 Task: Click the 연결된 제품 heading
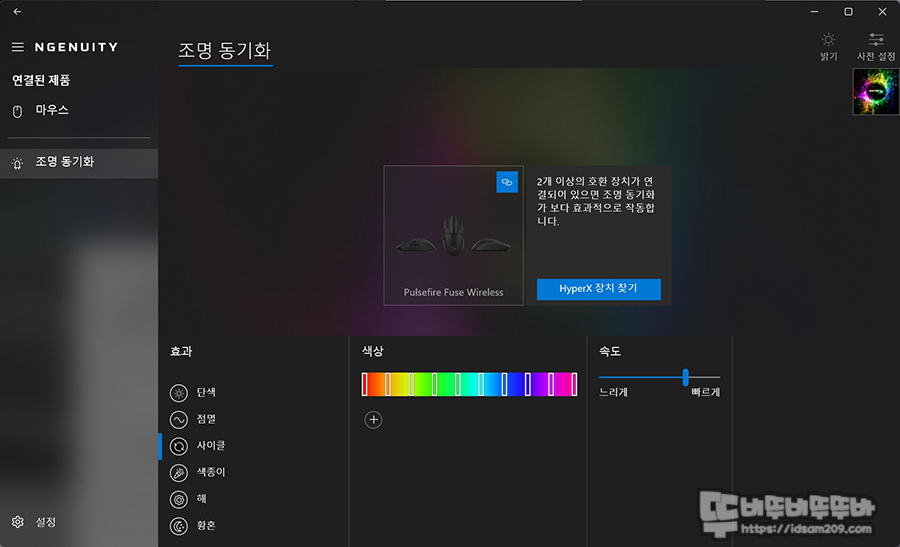41,80
